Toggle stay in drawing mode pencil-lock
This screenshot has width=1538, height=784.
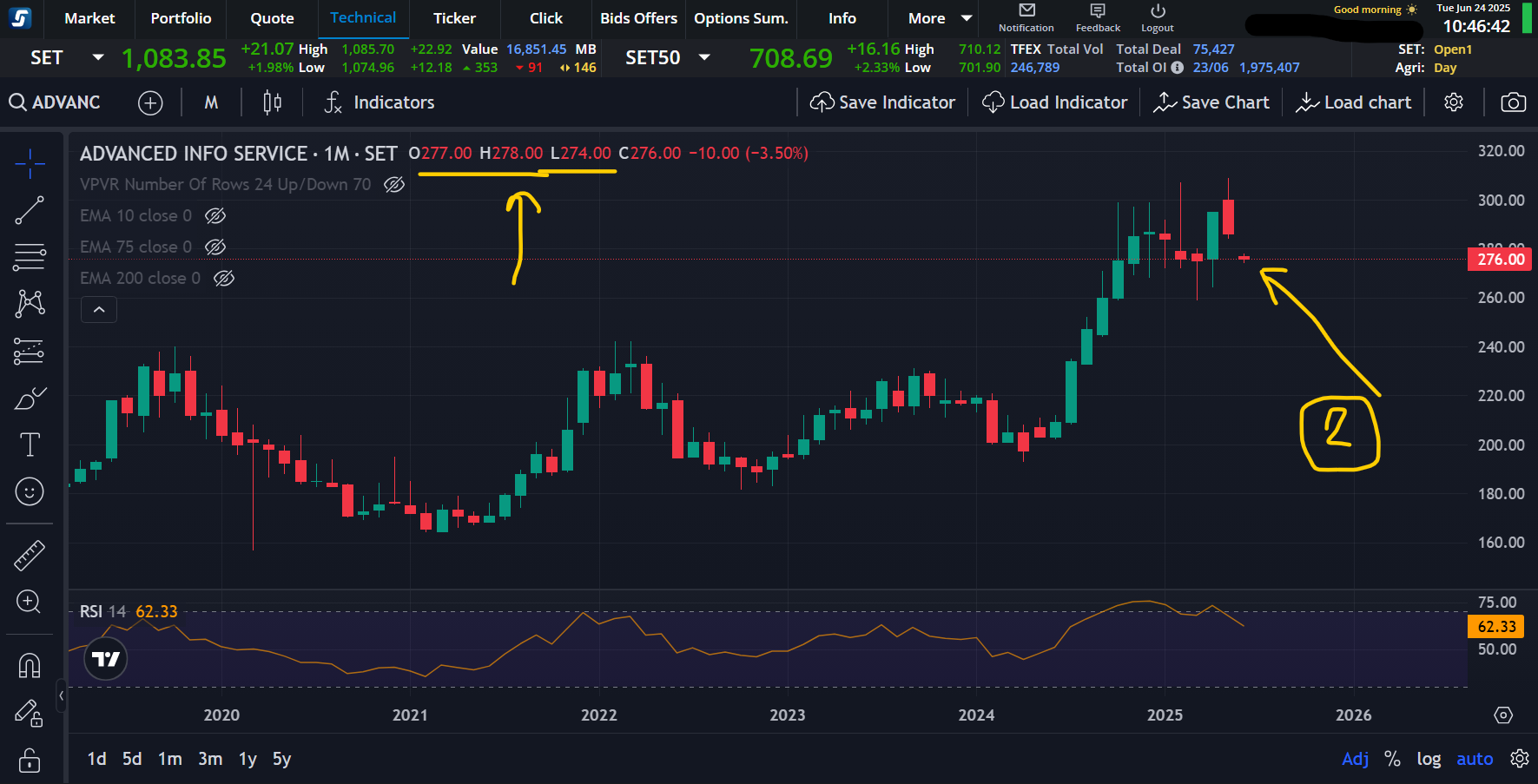(30, 714)
